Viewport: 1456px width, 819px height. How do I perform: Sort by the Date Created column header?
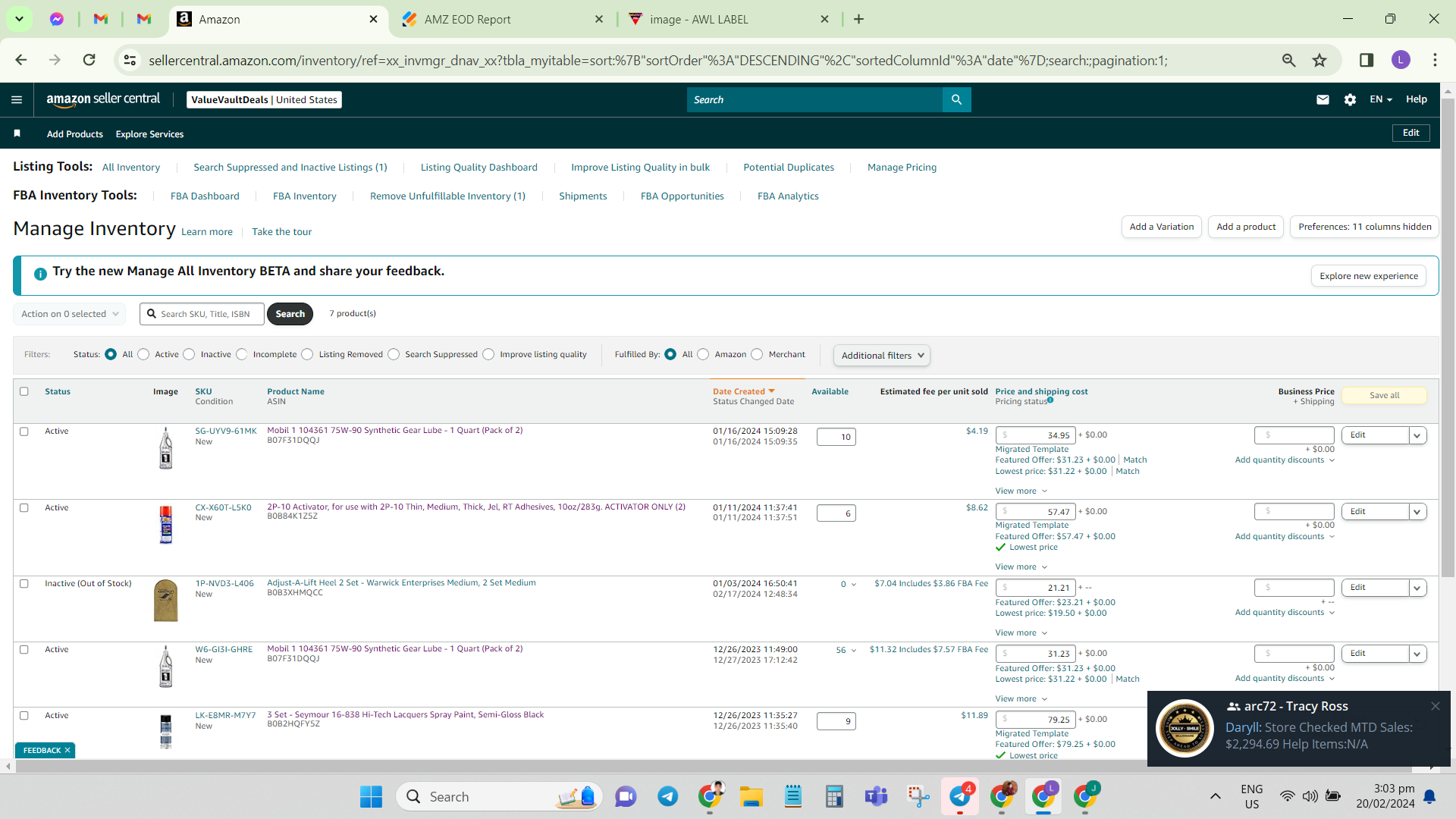click(743, 391)
